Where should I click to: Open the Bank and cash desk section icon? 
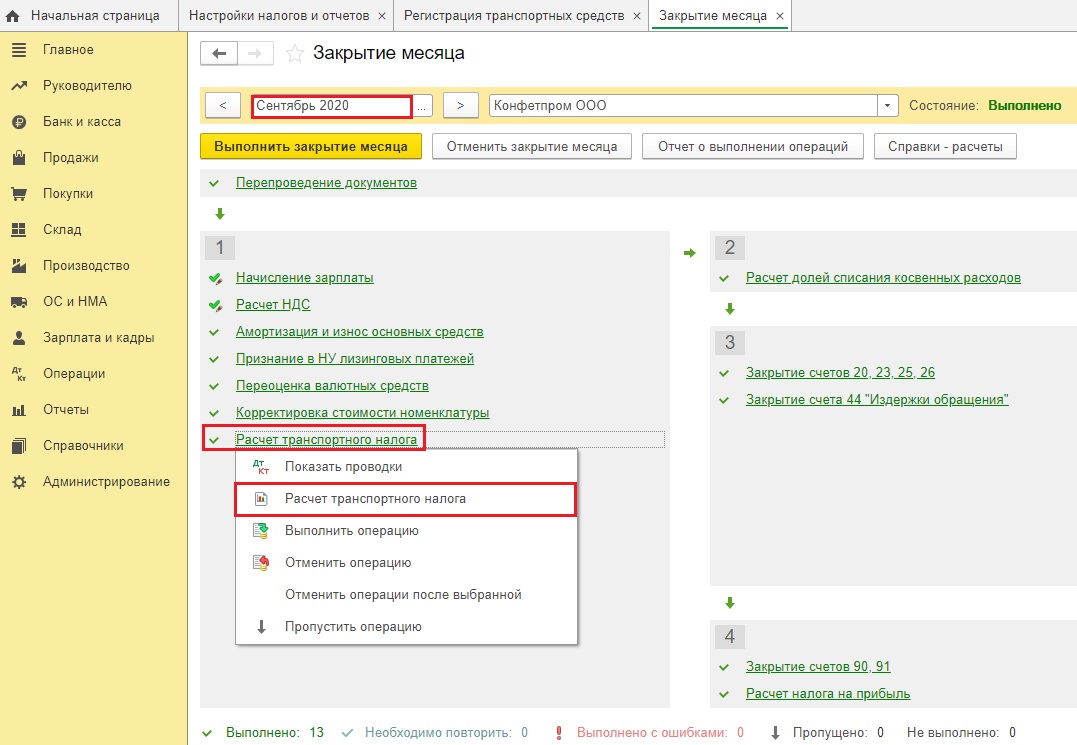coord(18,122)
